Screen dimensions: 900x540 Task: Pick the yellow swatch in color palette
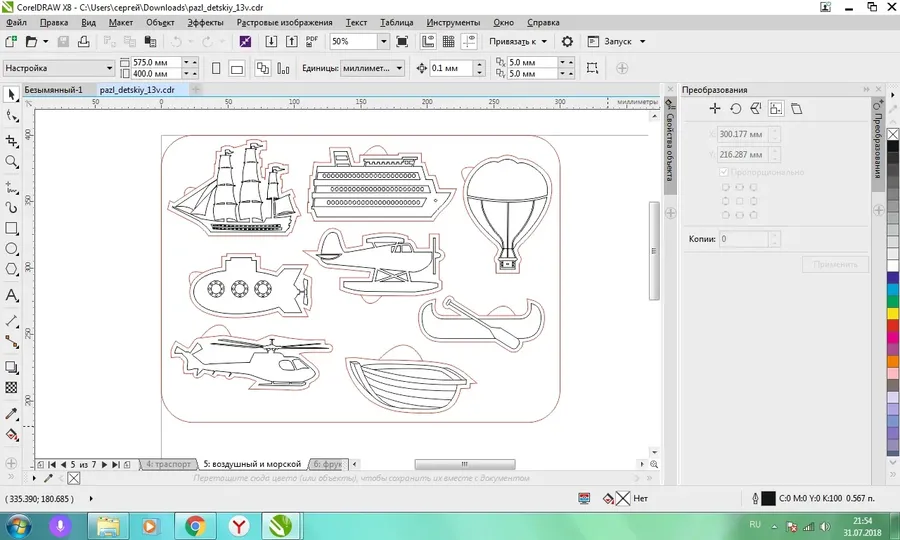893,313
